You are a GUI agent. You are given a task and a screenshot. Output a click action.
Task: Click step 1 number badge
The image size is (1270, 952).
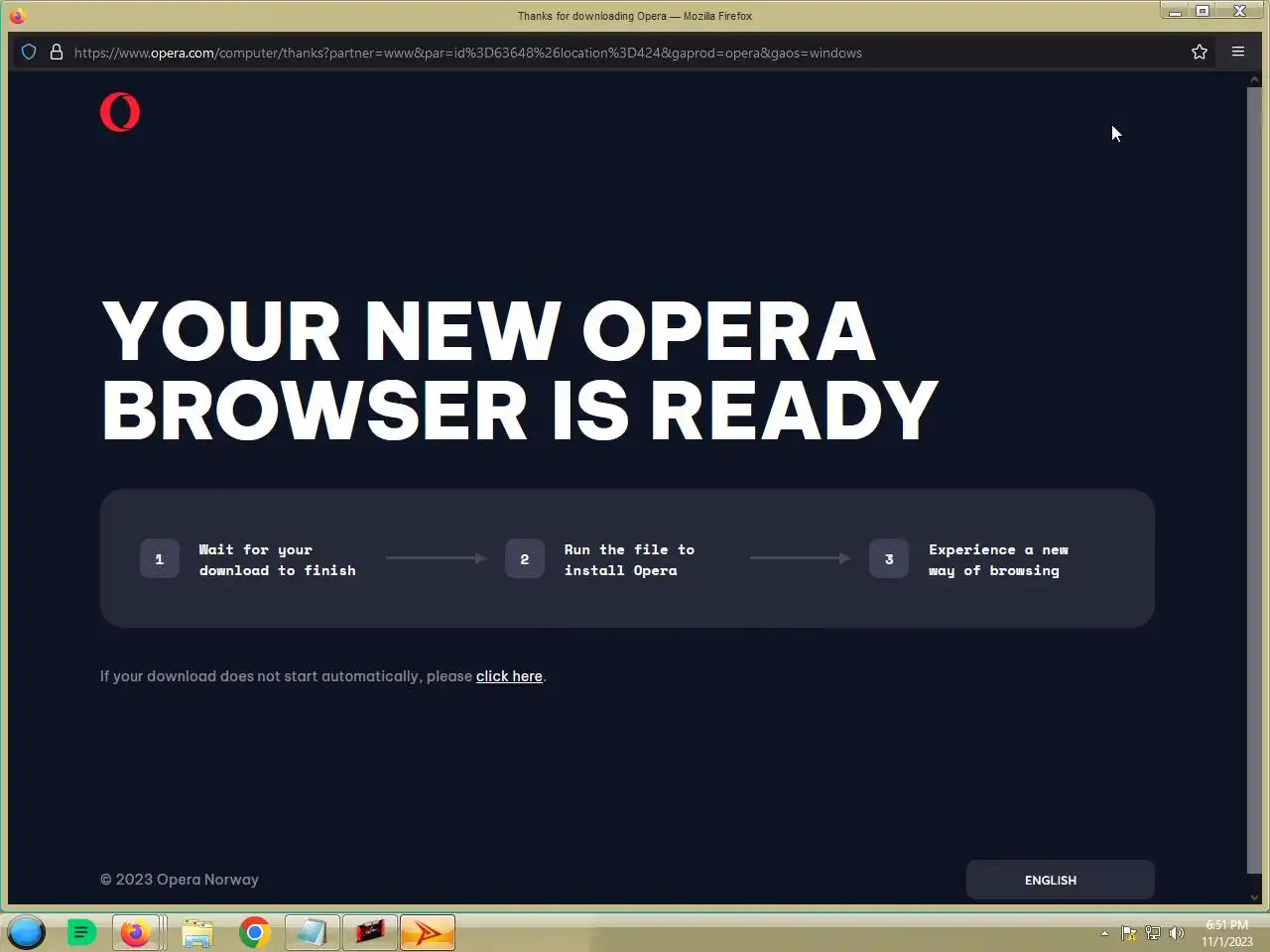pos(159,559)
